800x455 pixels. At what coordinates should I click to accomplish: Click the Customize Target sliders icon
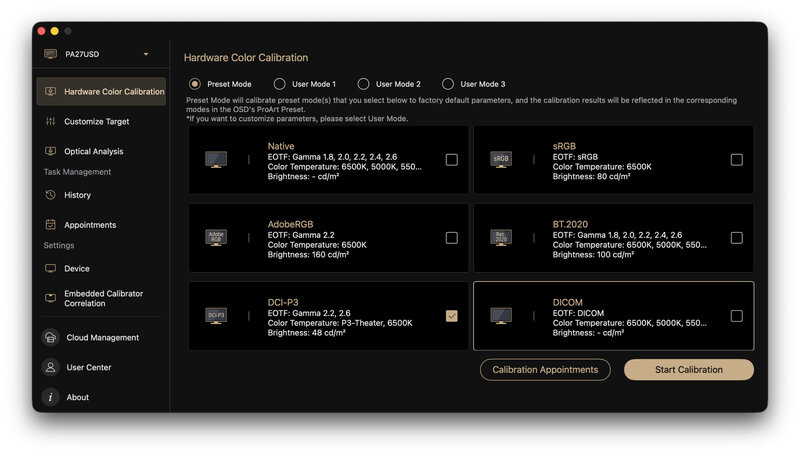point(50,121)
